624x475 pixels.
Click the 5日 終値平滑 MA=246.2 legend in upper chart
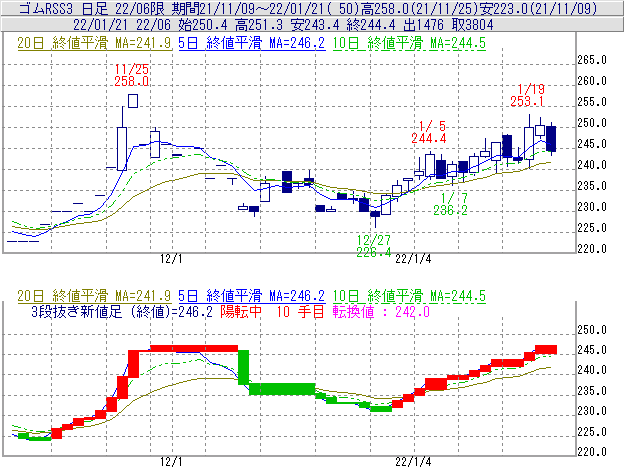point(252,43)
